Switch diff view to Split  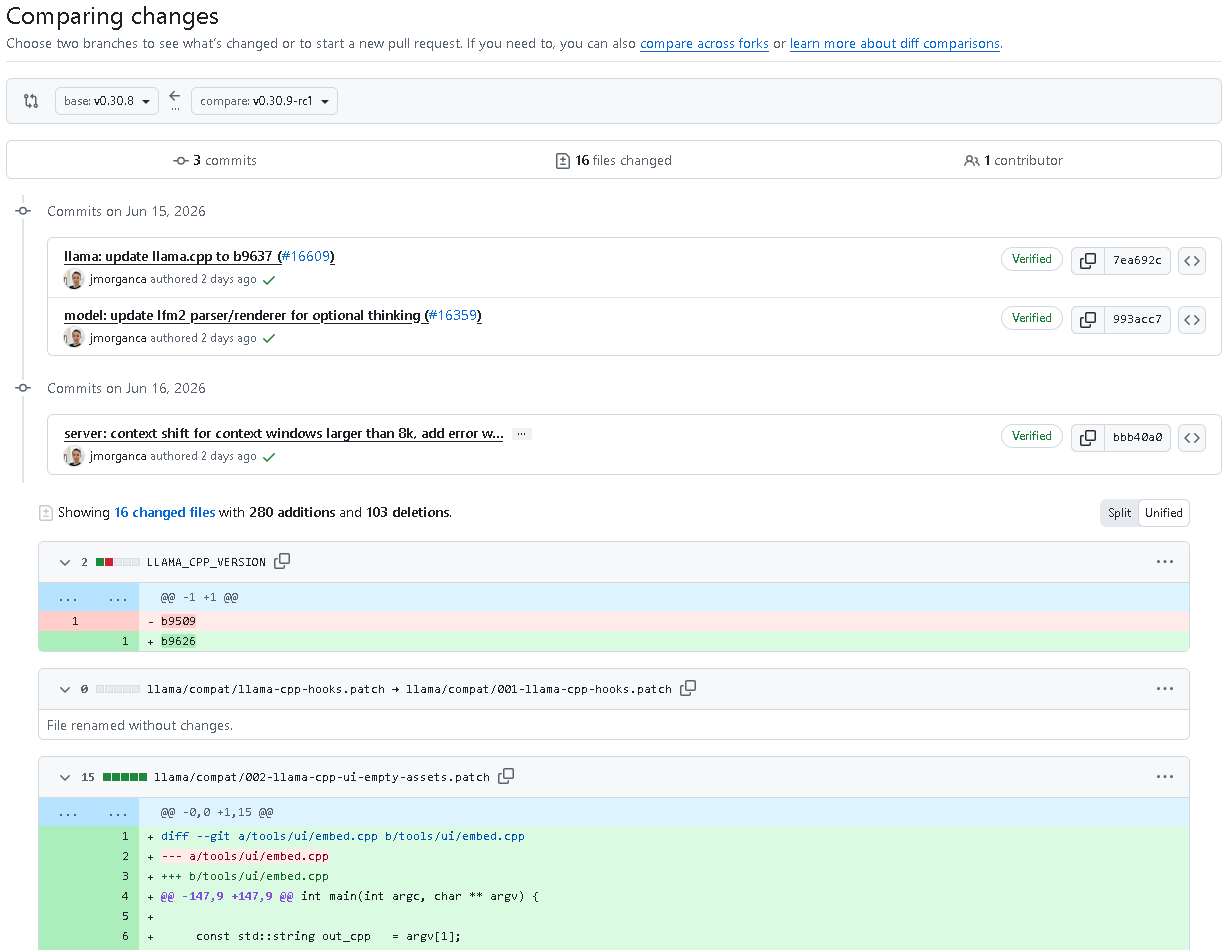pyautogui.click(x=1119, y=513)
